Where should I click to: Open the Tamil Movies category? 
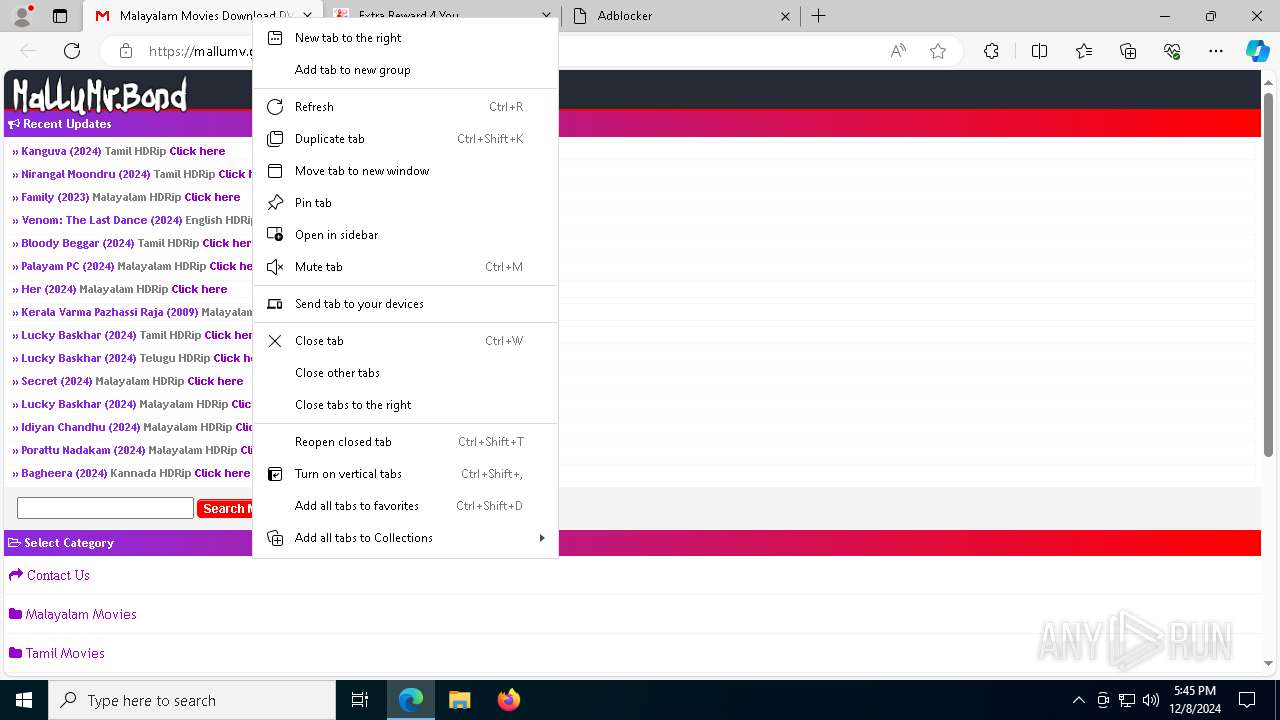(65, 653)
